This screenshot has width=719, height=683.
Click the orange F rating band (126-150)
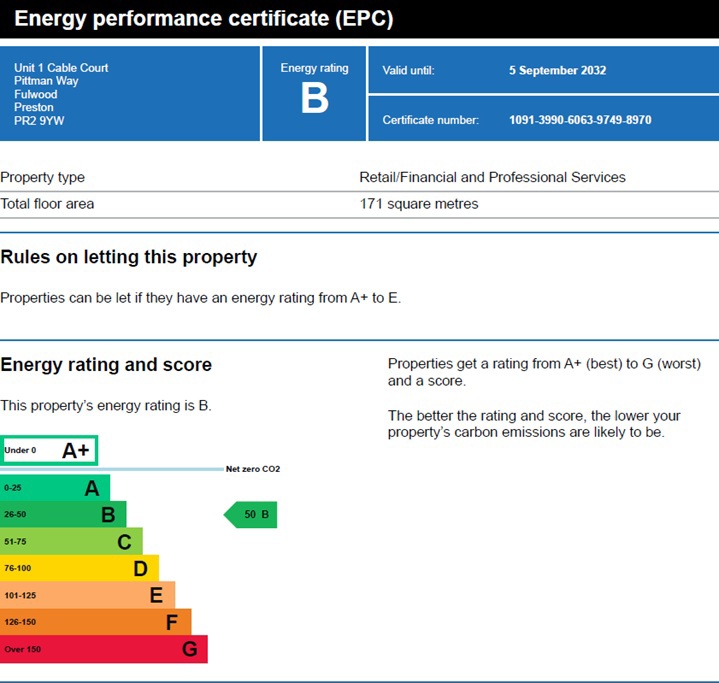pyautogui.click(x=95, y=622)
